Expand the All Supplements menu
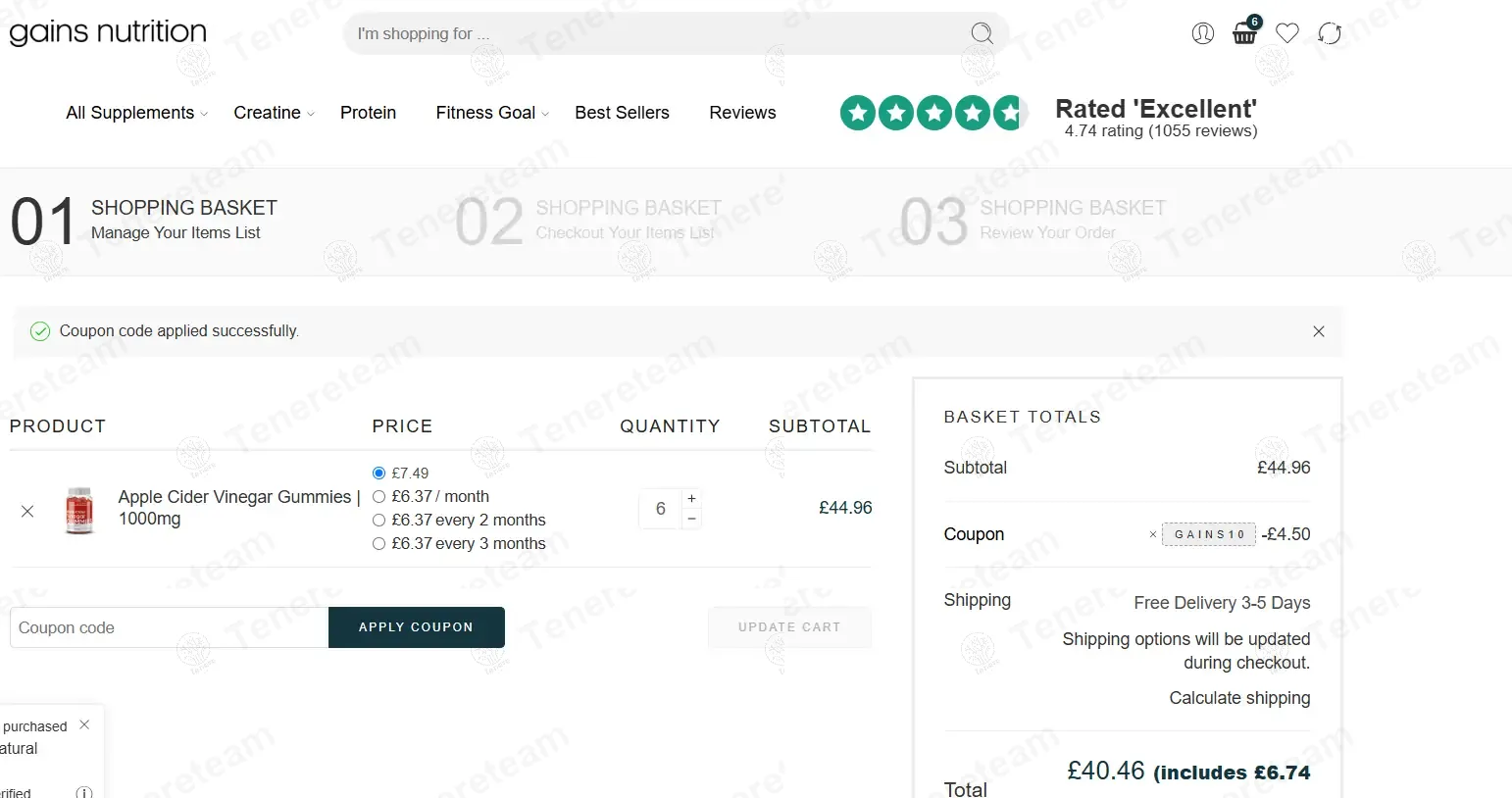 click(136, 113)
